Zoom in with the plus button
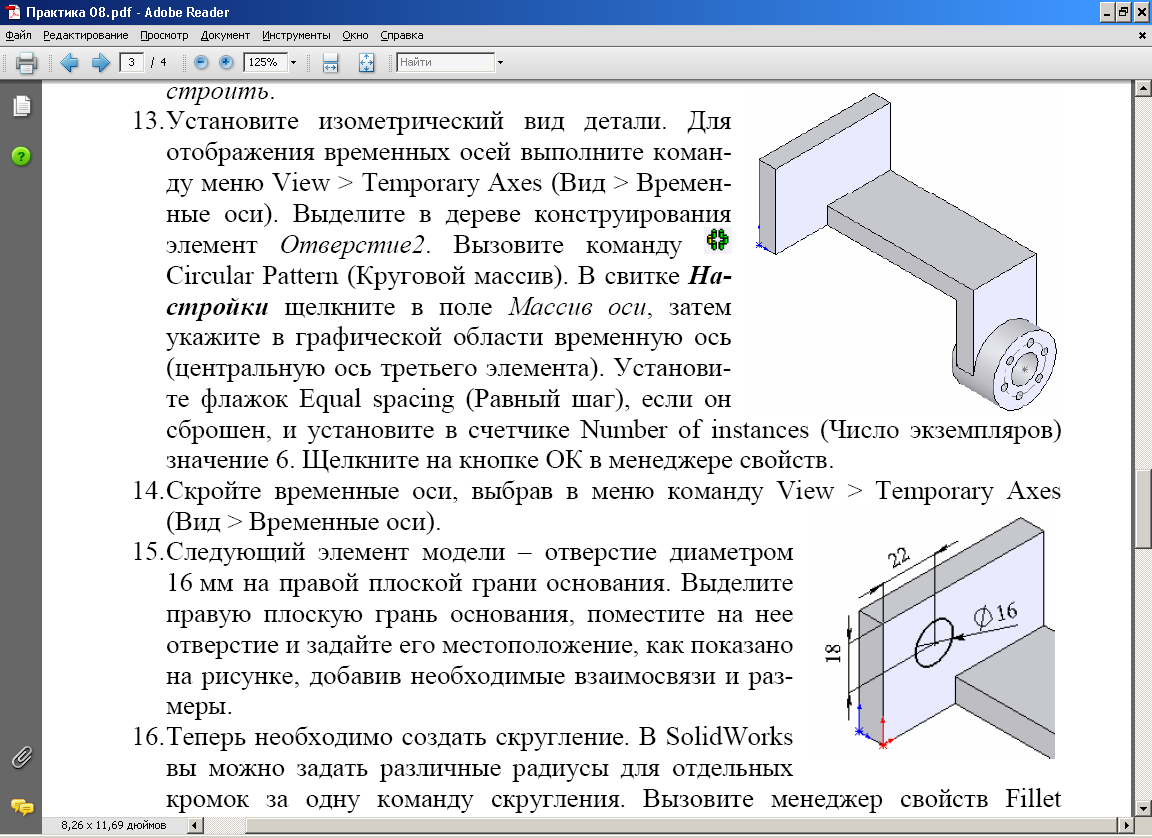This screenshot has height=838, width=1152. (x=226, y=63)
